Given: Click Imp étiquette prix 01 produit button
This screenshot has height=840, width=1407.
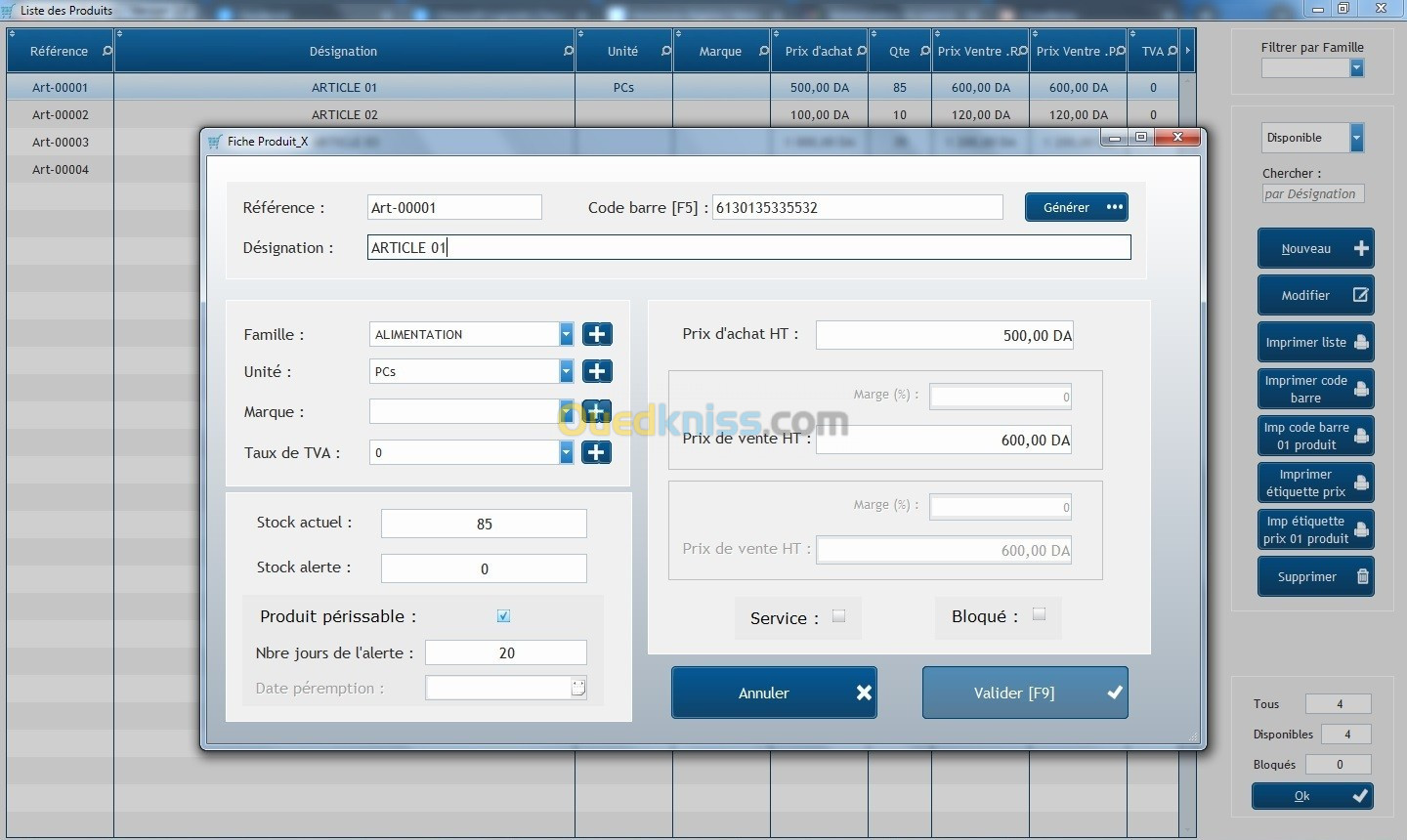Looking at the screenshot, I should point(1315,529).
